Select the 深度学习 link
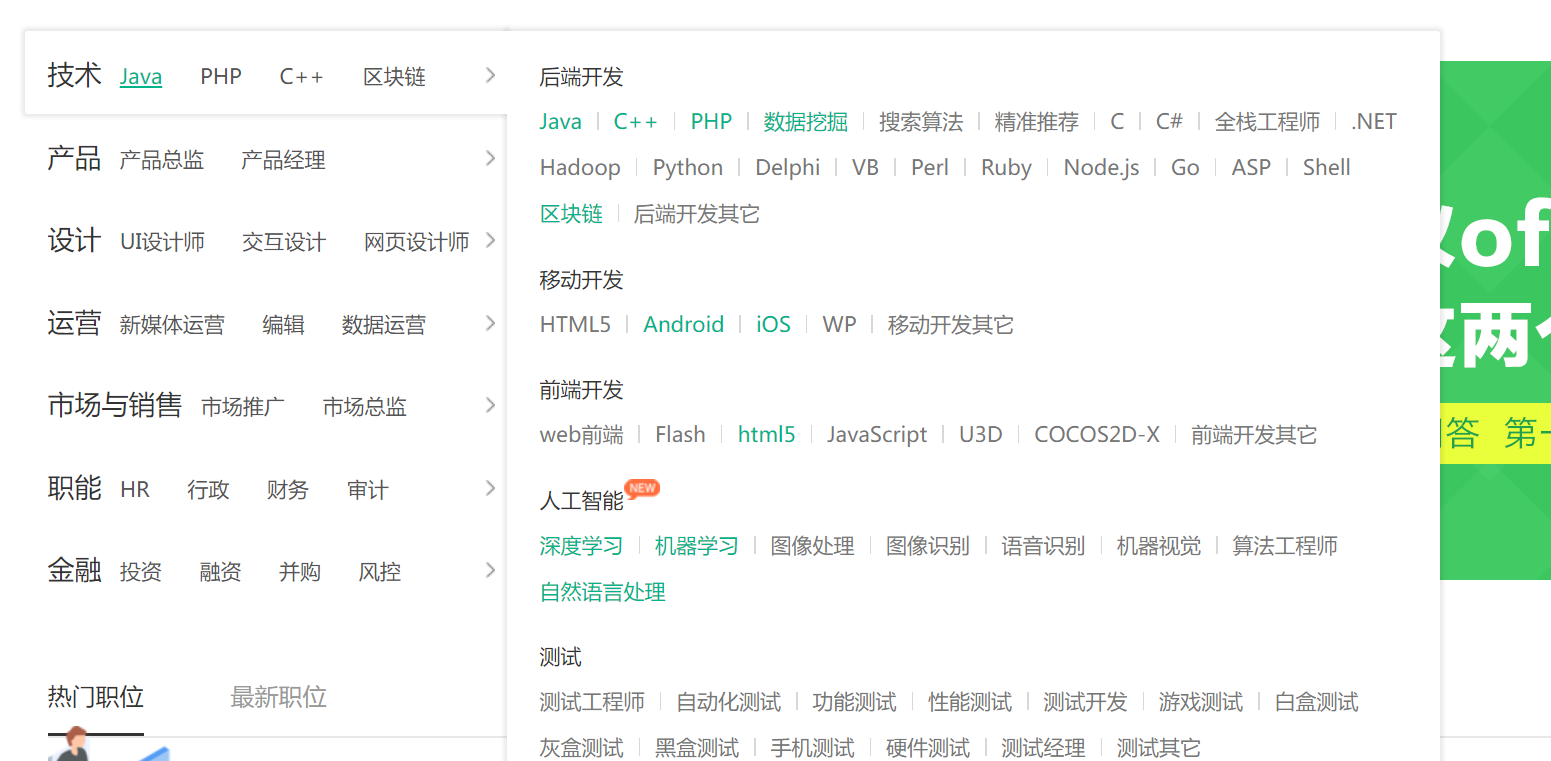Screen dimensions: 1551x761 (x=581, y=546)
